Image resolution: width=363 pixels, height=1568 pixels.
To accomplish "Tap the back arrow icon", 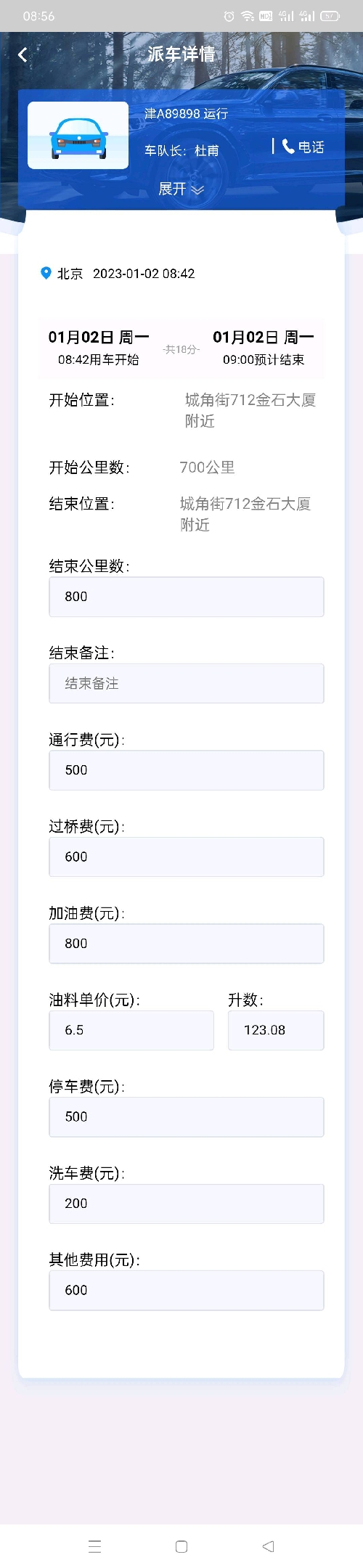I will pyautogui.click(x=23, y=54).
